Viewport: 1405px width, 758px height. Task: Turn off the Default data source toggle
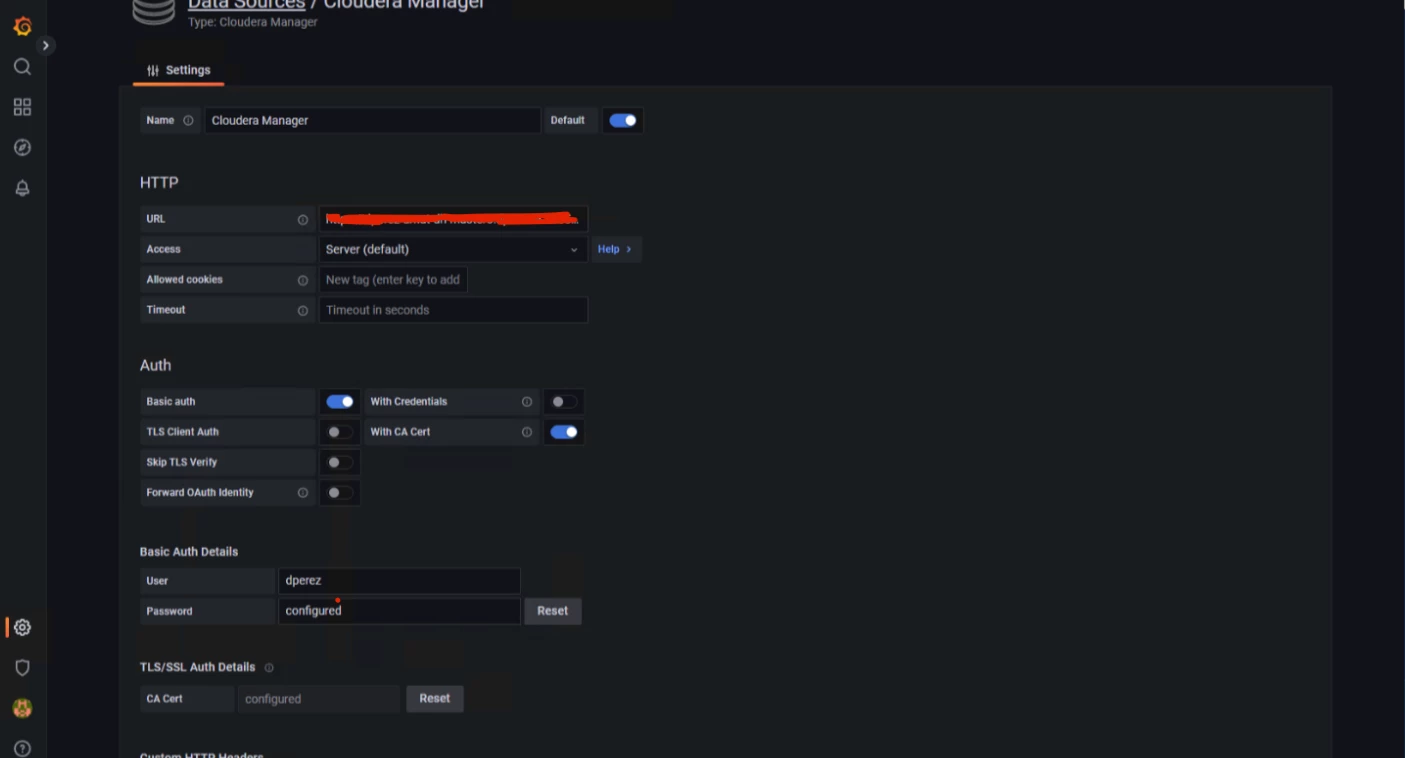623,120
